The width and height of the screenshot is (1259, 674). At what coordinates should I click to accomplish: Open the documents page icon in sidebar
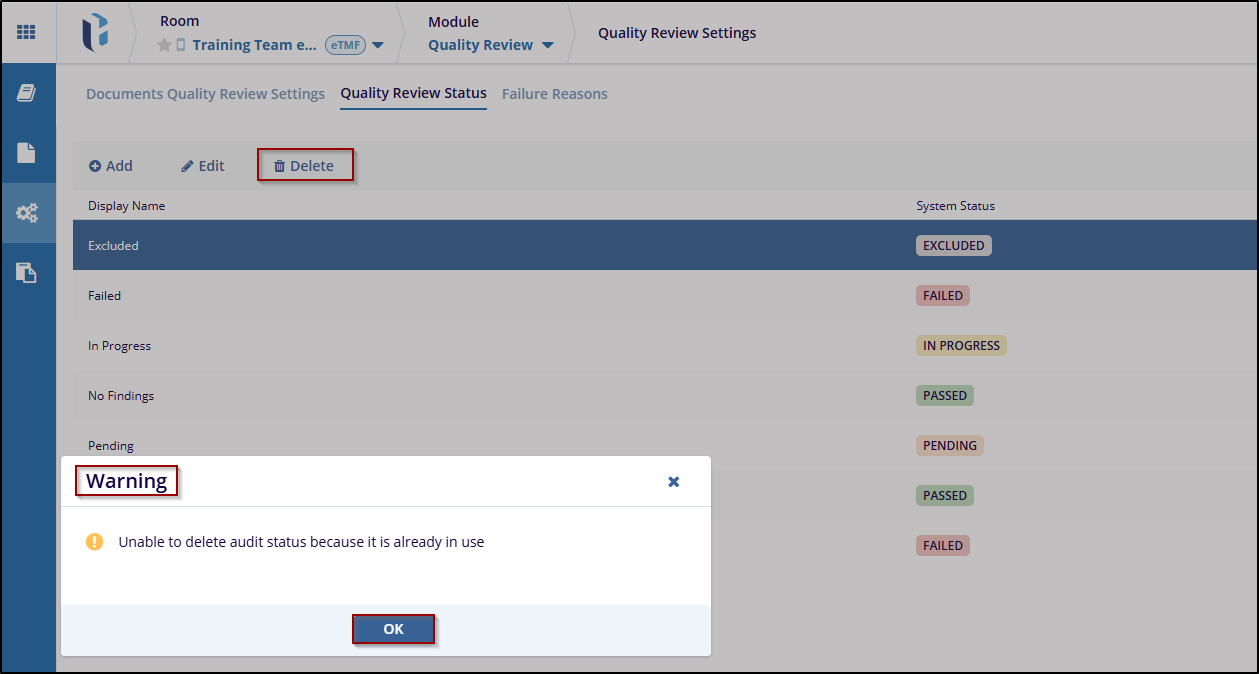click(27, 153)
